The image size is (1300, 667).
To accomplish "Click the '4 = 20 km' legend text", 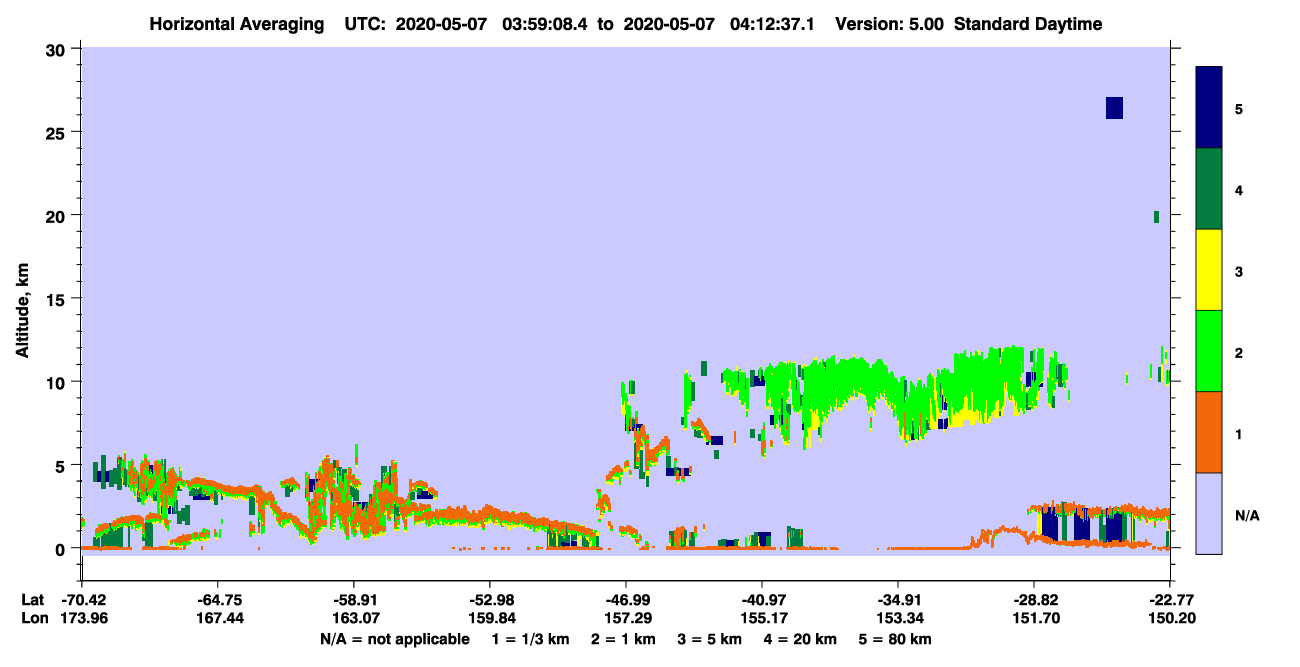I will tap(799, 639).
